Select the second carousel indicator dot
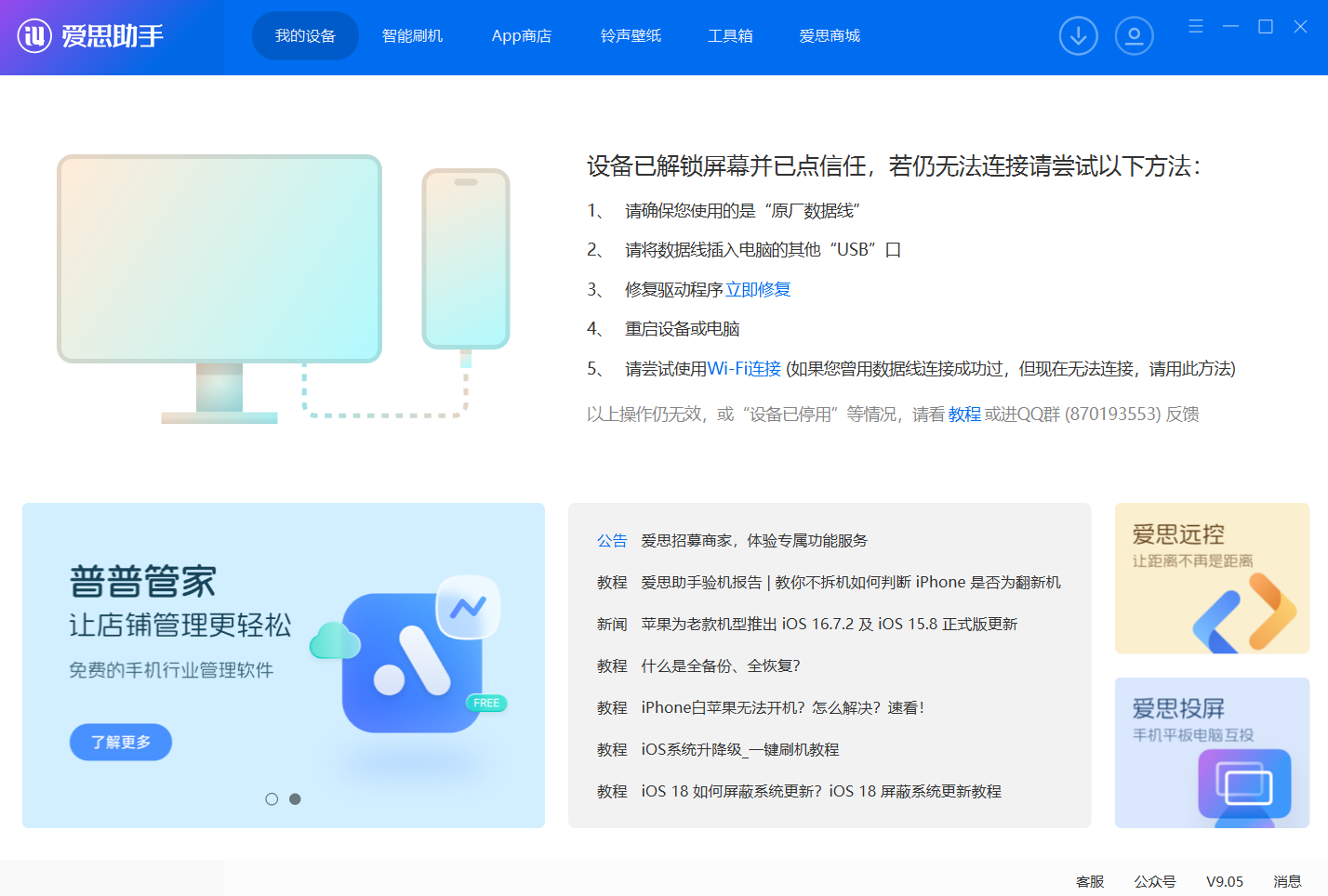This screenshot has width=1328, height=896. click(x=296, y=798)
